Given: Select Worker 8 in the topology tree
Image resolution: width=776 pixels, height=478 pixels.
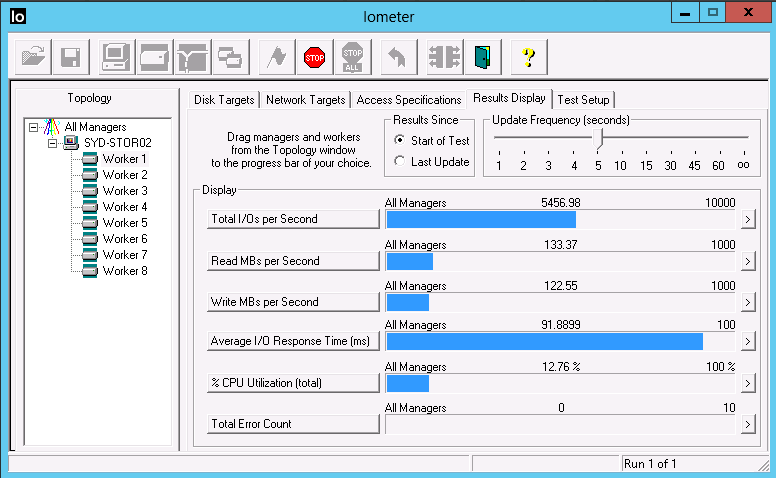Looking at the screenshot, I should tap(125, 271).
